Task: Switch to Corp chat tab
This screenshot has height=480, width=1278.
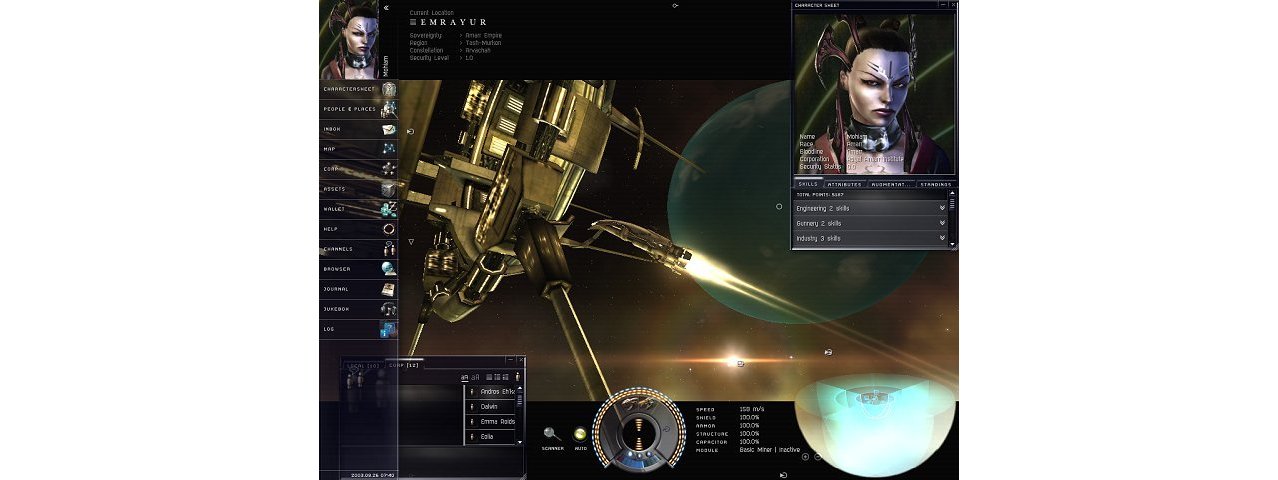Action: pos(404,366)
